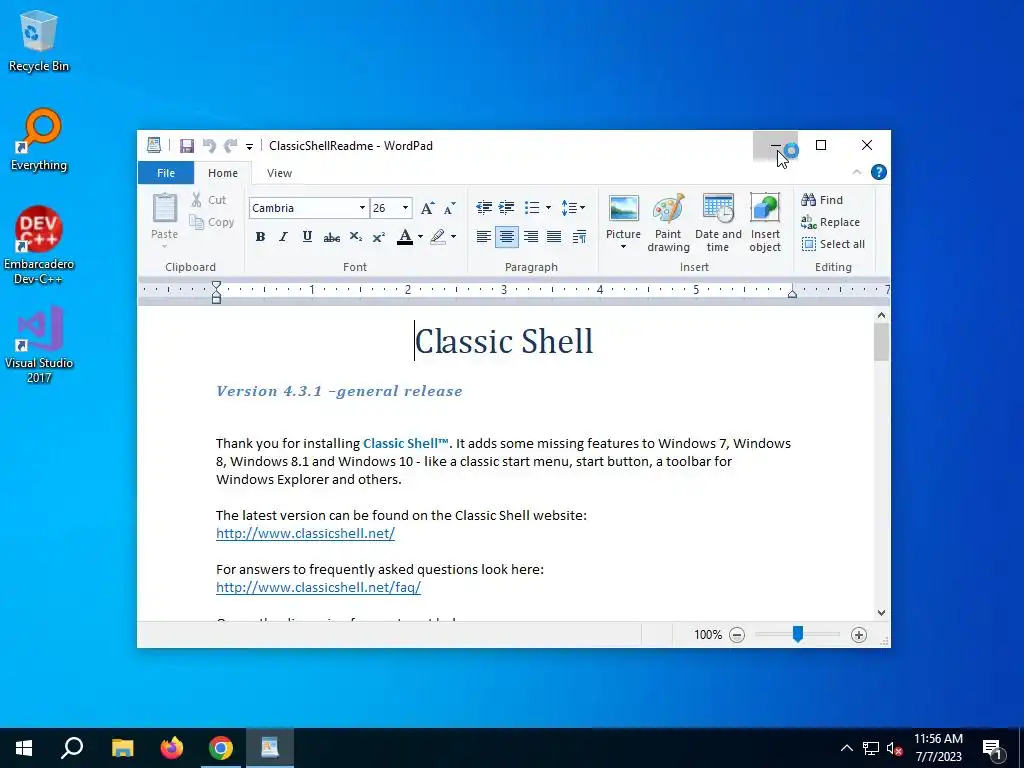Open the File menu tab
This screenshot has height=768, width=1024.
tap(166, 173)
